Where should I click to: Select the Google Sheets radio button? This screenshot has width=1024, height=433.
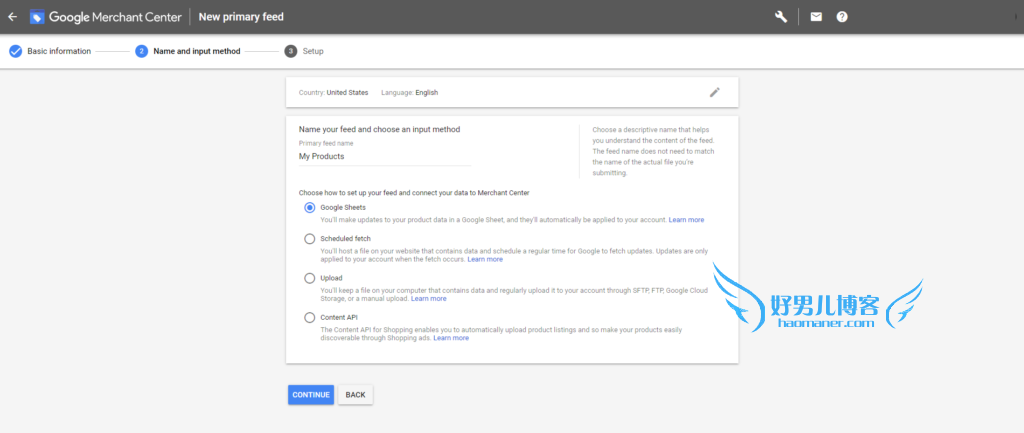[x=310, y=208]
